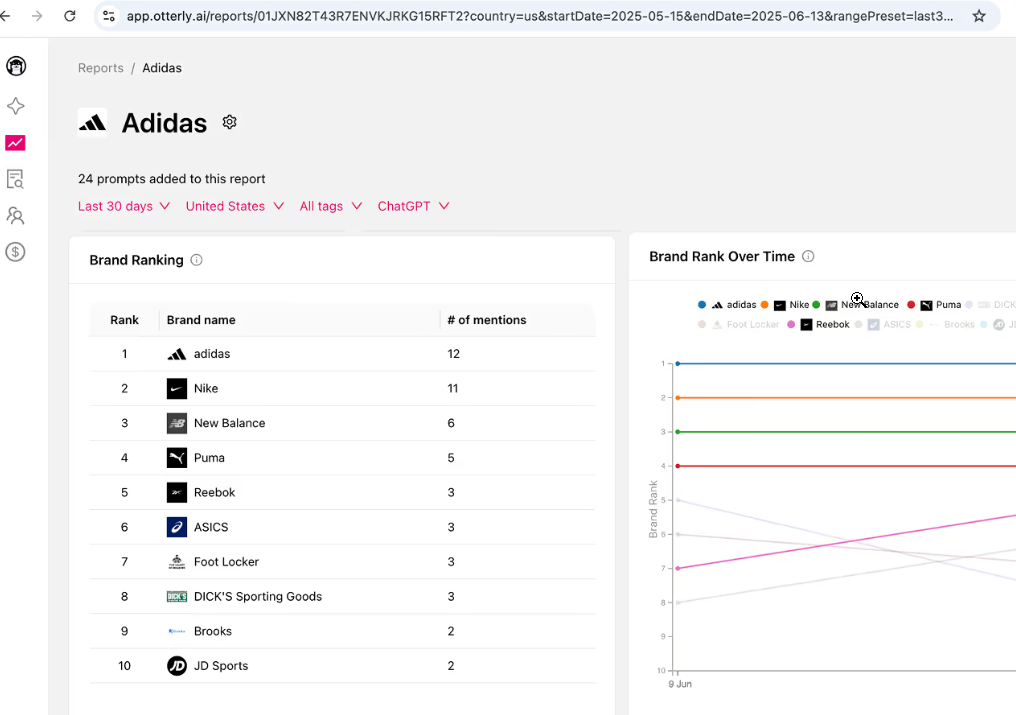The image size is (1016, 715).
Task: Open the dollar sign billing icon
Action: [x=15, y=252]
